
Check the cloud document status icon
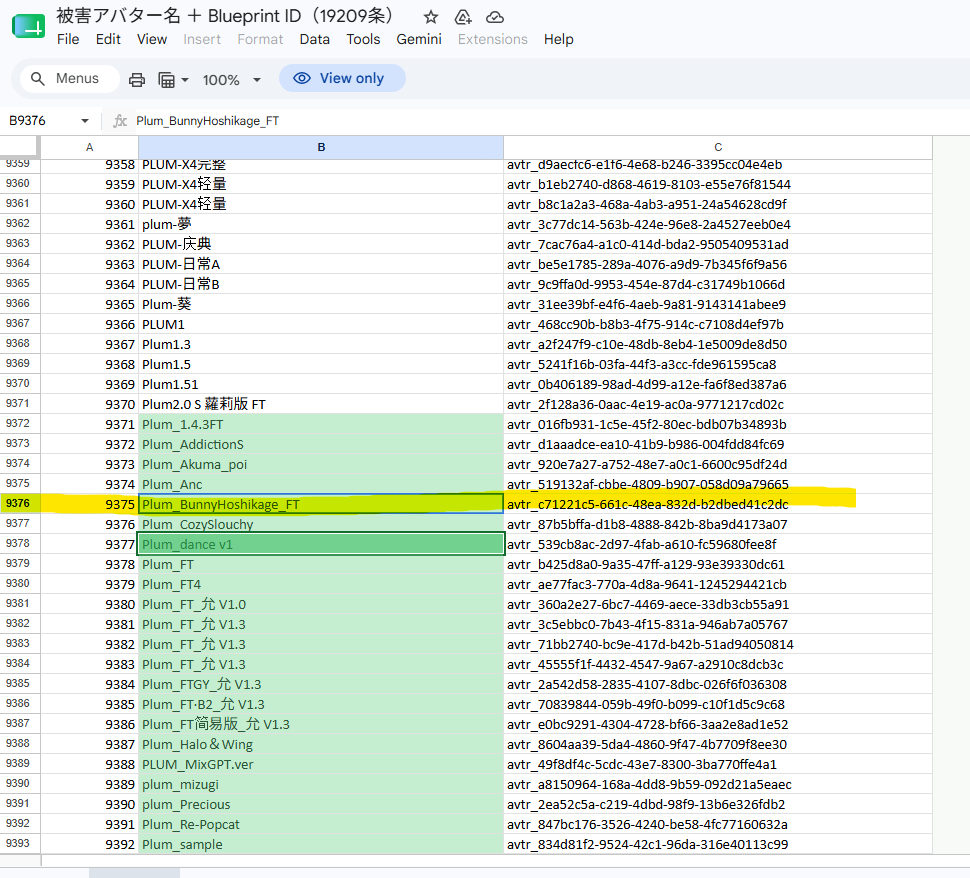click(495, 17)
